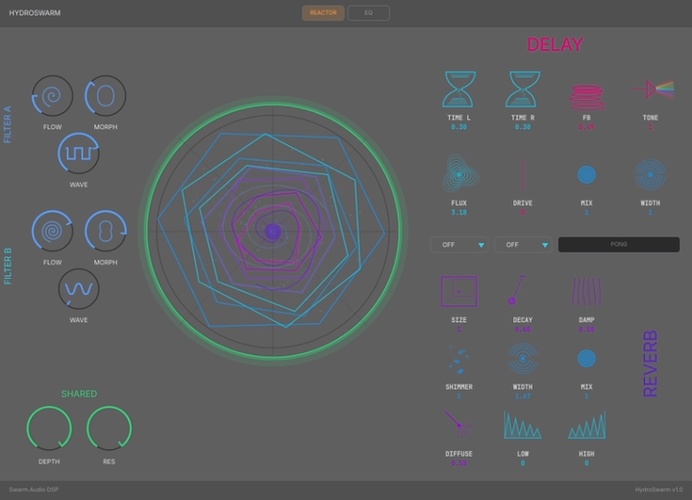Click the delay Time R hourglass icon
This screenshot has height=500, width=692.
coord(522,90)
